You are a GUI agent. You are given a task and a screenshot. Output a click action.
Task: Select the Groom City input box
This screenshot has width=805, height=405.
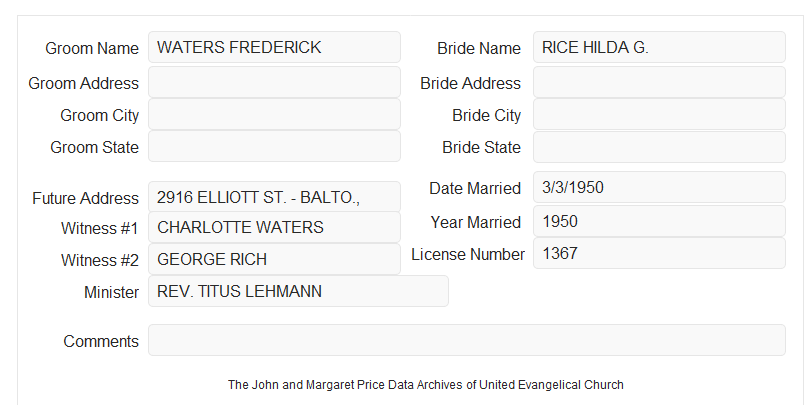click(274, 114)
